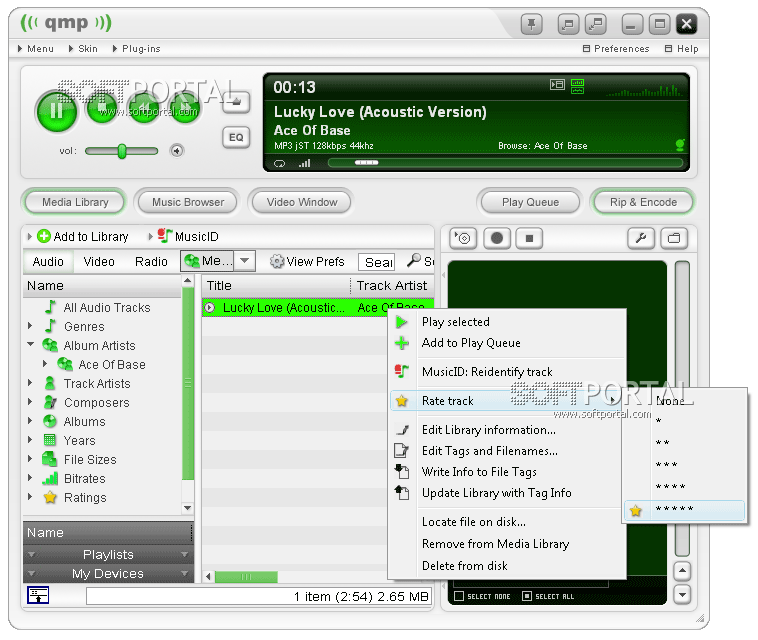The image size is (758, 640).
Task: Click the layout toggle icon at bottom-left
Action: [x=38, y=595]
